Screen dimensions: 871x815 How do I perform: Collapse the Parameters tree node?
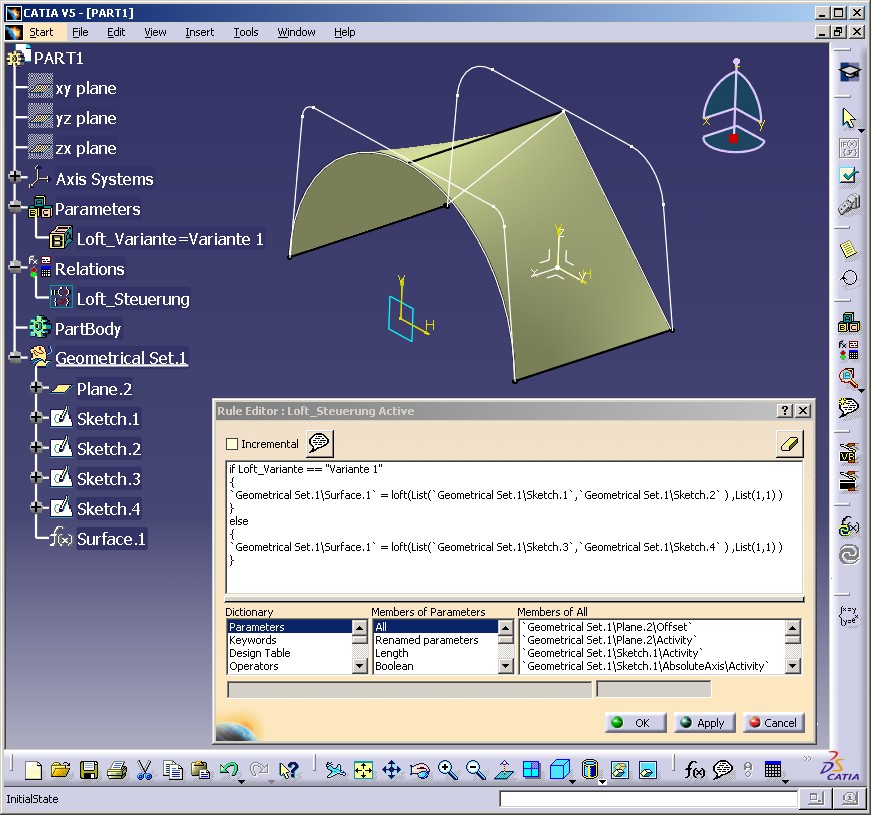click(x=15, y=208)
